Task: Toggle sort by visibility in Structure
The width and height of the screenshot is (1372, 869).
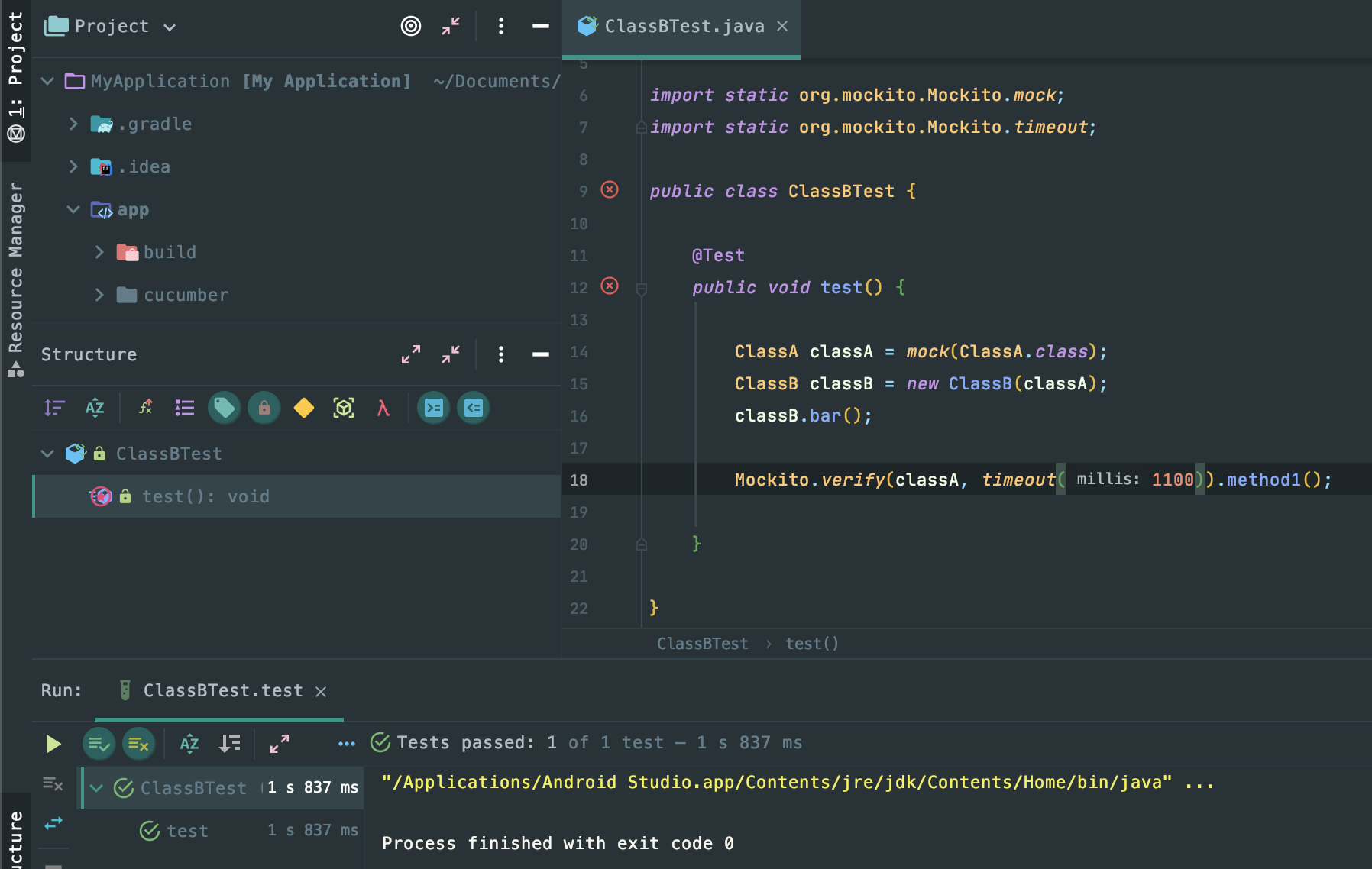Action: [x=54, y=408]
